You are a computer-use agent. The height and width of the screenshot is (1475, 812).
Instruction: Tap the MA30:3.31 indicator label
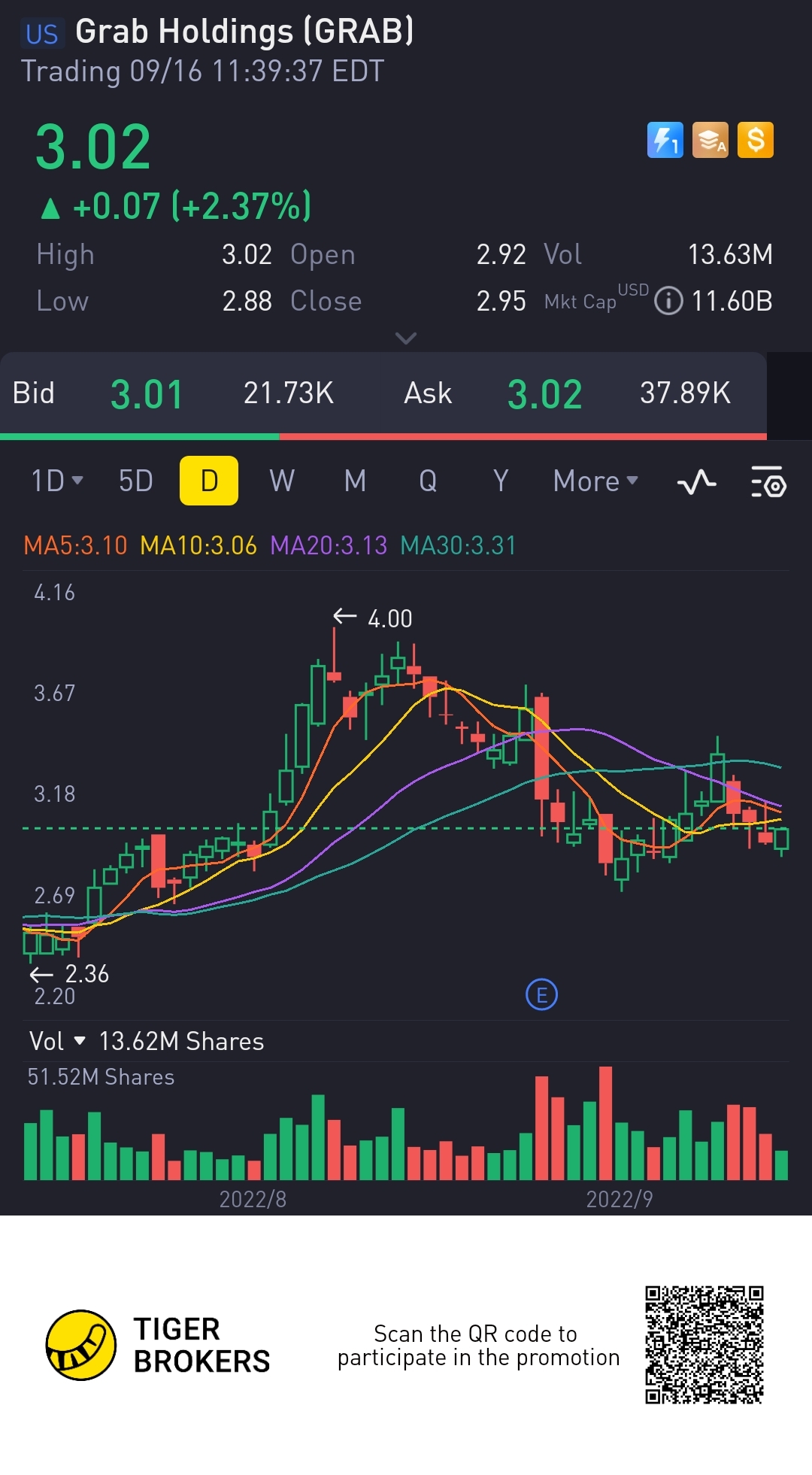(459, 545)
